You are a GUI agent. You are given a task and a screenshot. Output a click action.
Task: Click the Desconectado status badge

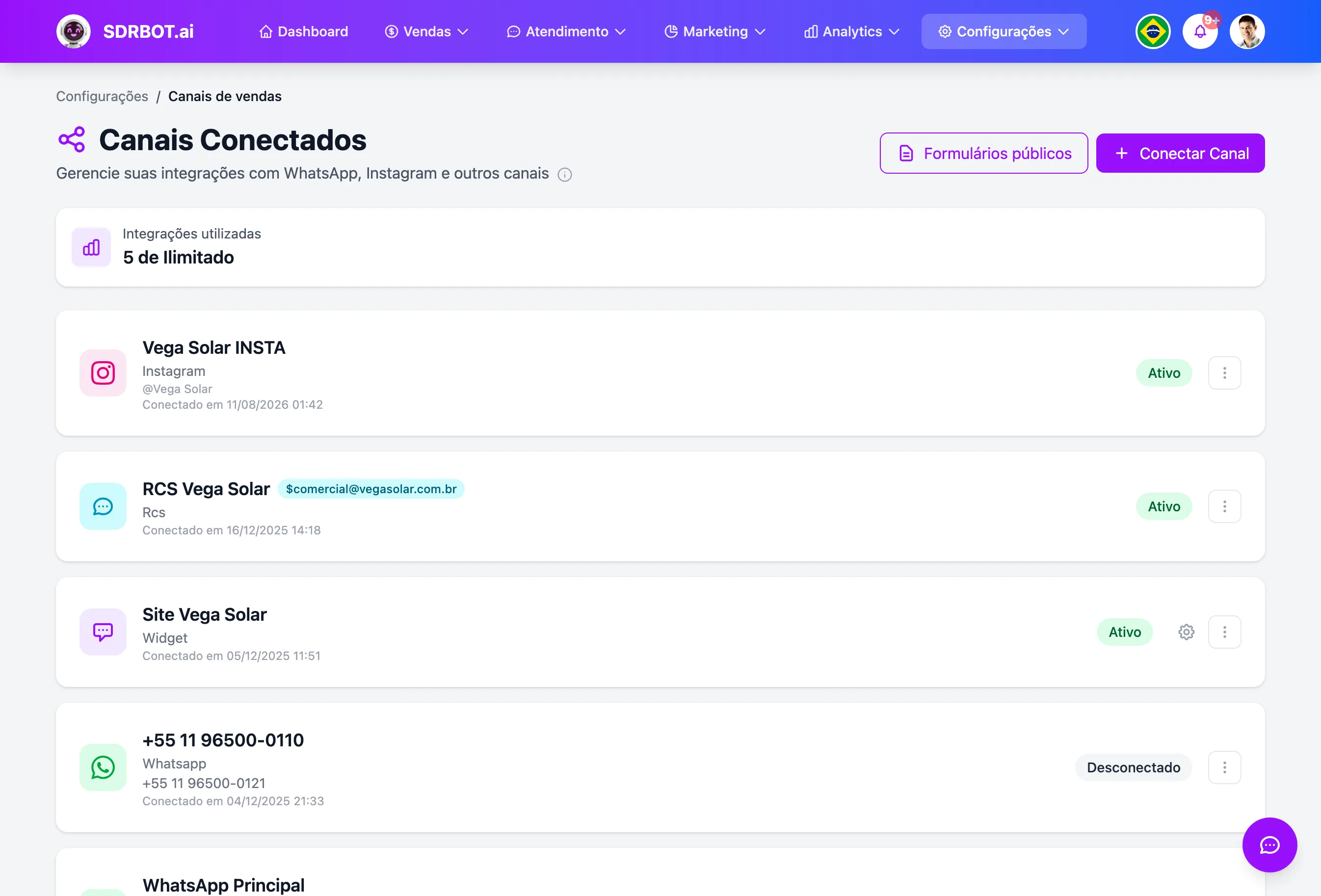click(x=1134, y=767)
